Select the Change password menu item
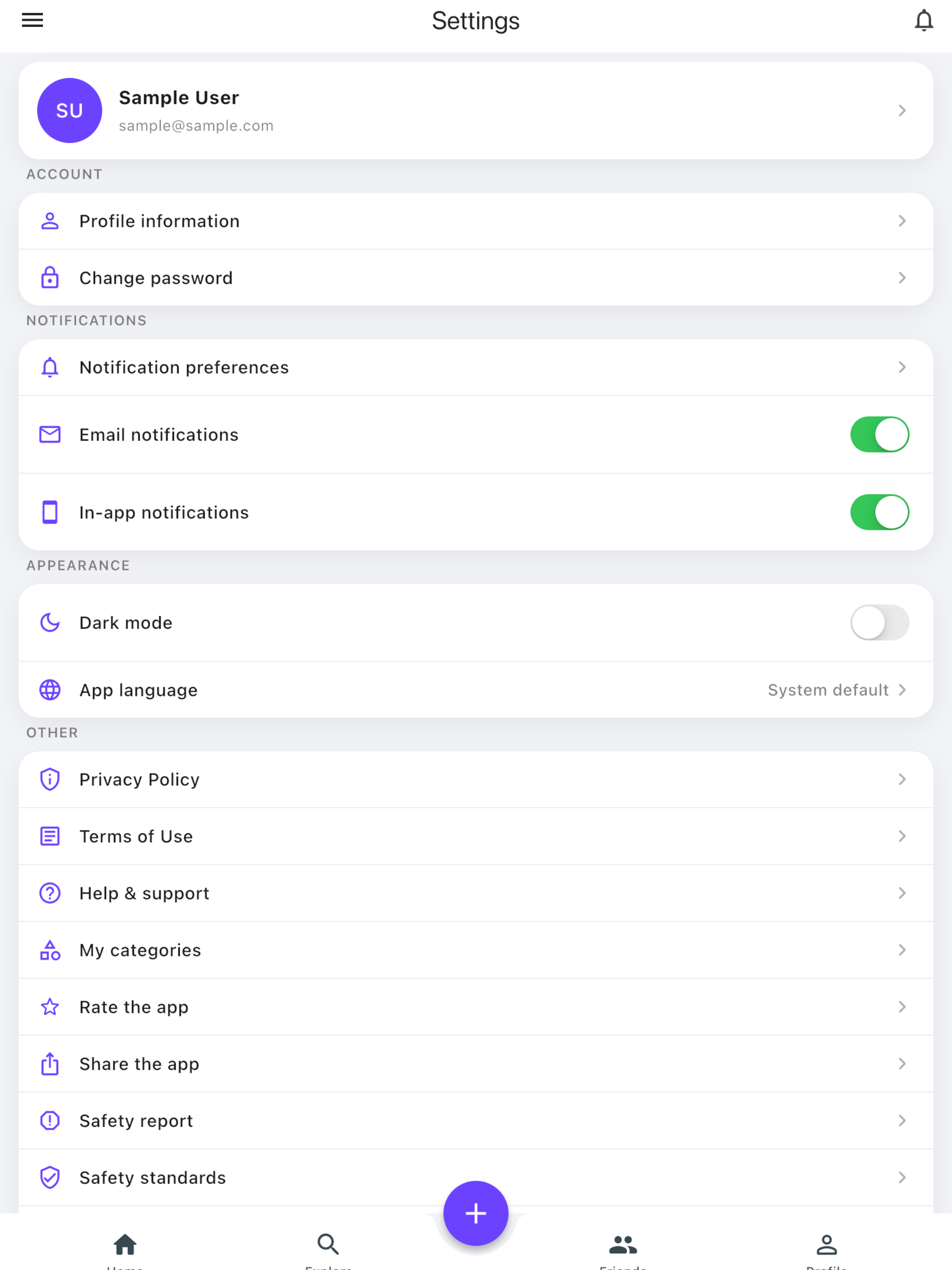 [x=476, y=278]
